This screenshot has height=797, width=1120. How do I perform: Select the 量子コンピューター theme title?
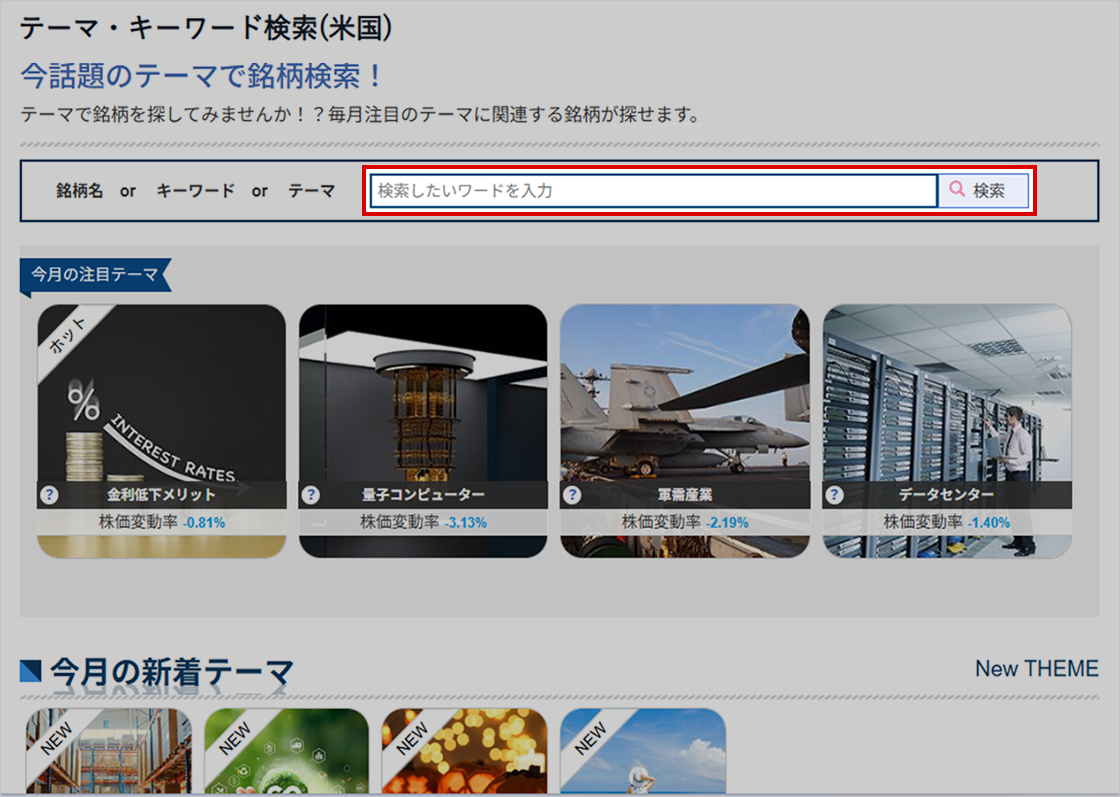point(423,495)
